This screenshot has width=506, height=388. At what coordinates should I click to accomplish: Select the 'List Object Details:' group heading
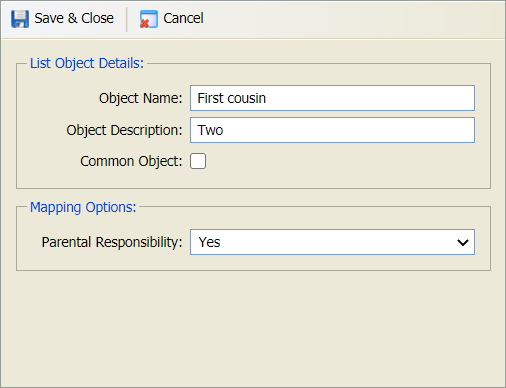point(87,63)
